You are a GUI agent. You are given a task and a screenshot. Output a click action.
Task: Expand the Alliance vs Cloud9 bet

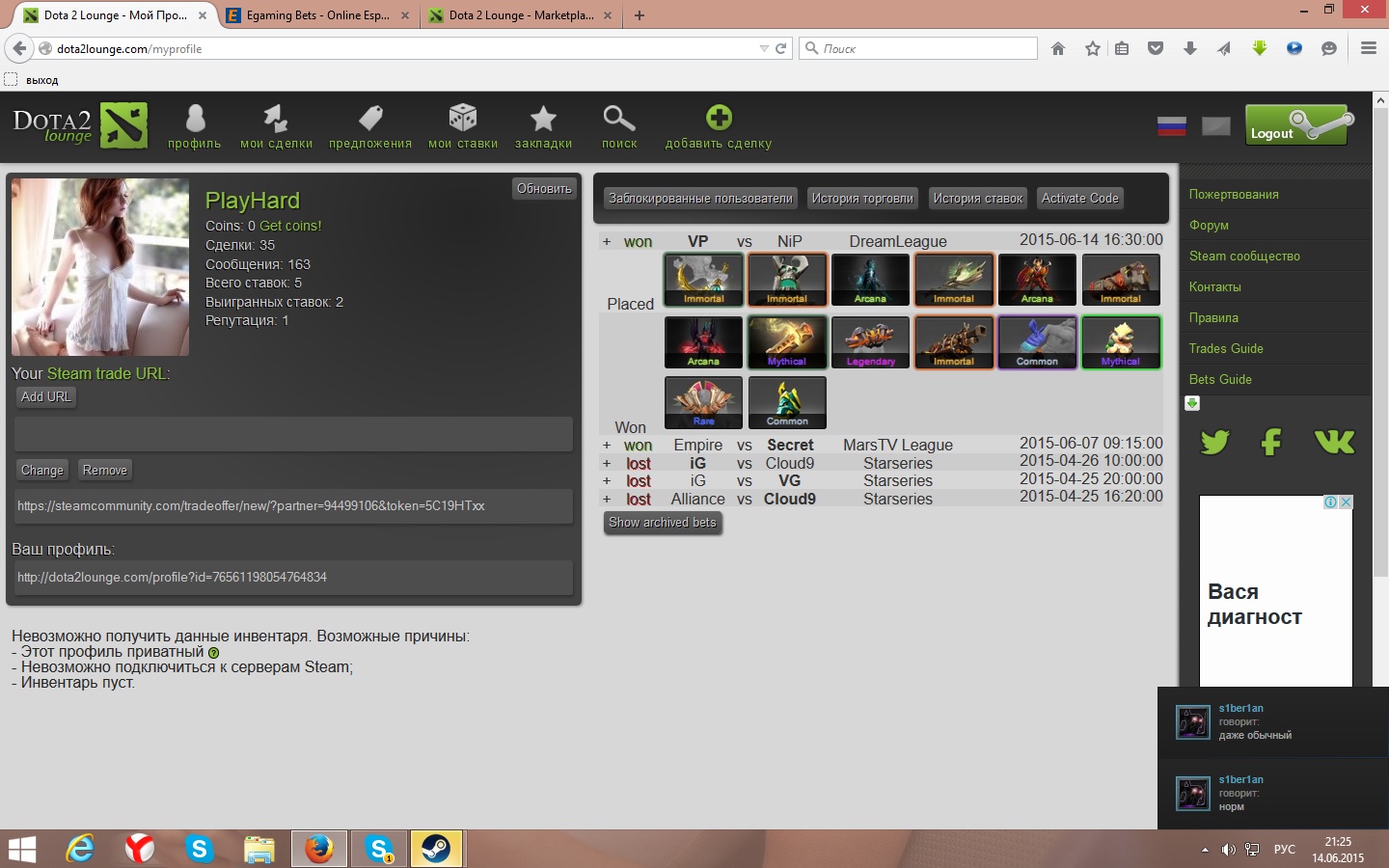click(606, 500)
